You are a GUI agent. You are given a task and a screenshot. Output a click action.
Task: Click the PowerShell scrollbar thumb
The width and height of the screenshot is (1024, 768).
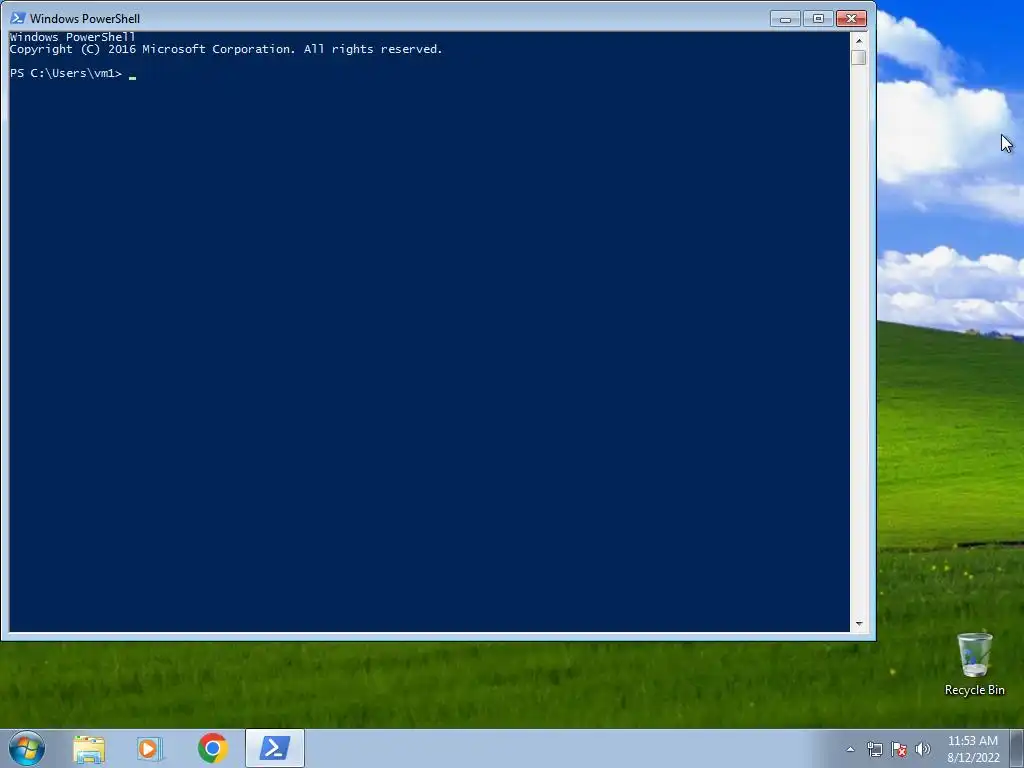tap(859, 57)
